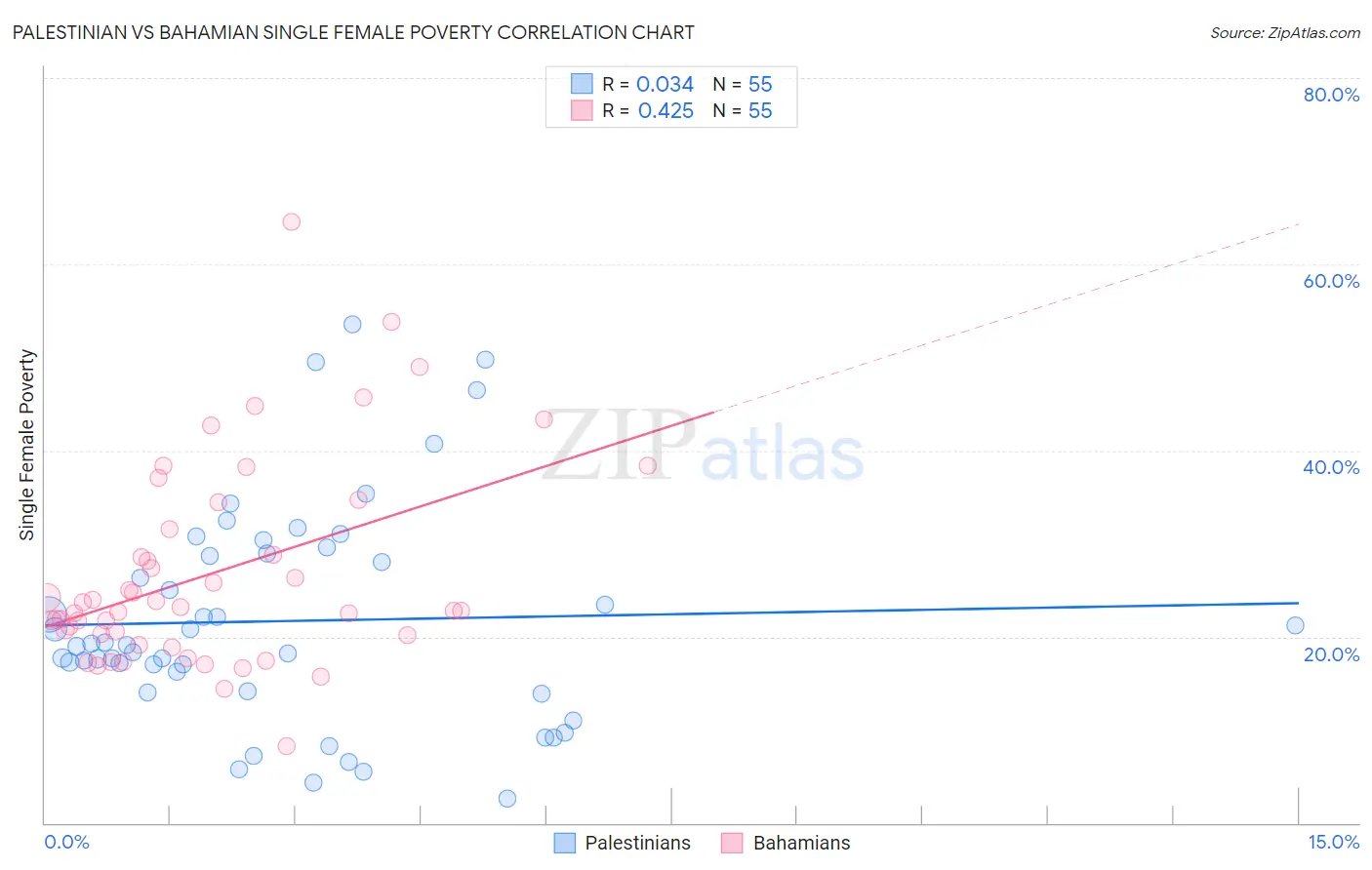This screenshot has height=870, width=1372.
Task: Select the highest pink data point
Action: [291, 221]
